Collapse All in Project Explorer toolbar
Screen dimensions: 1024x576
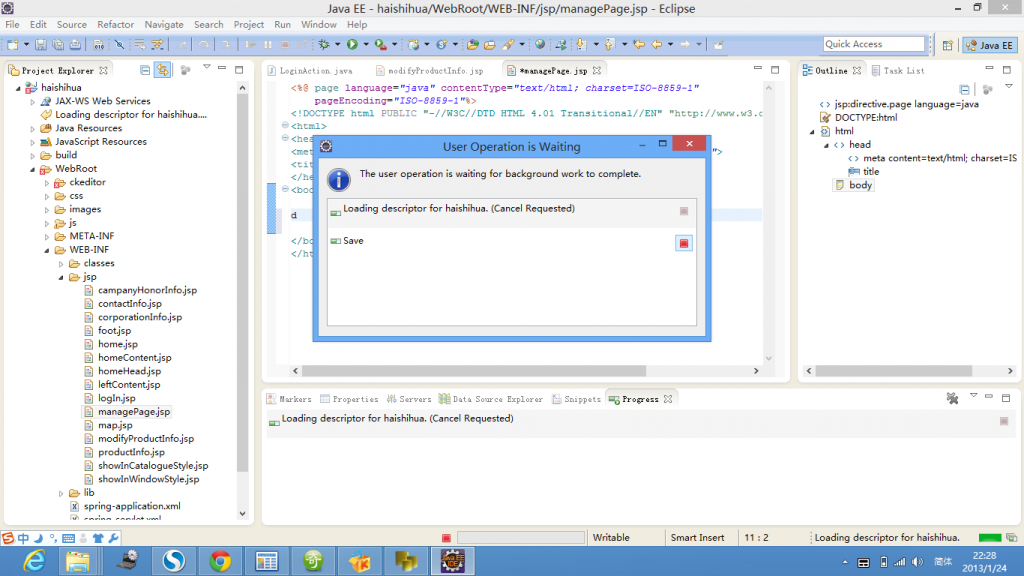145,69
